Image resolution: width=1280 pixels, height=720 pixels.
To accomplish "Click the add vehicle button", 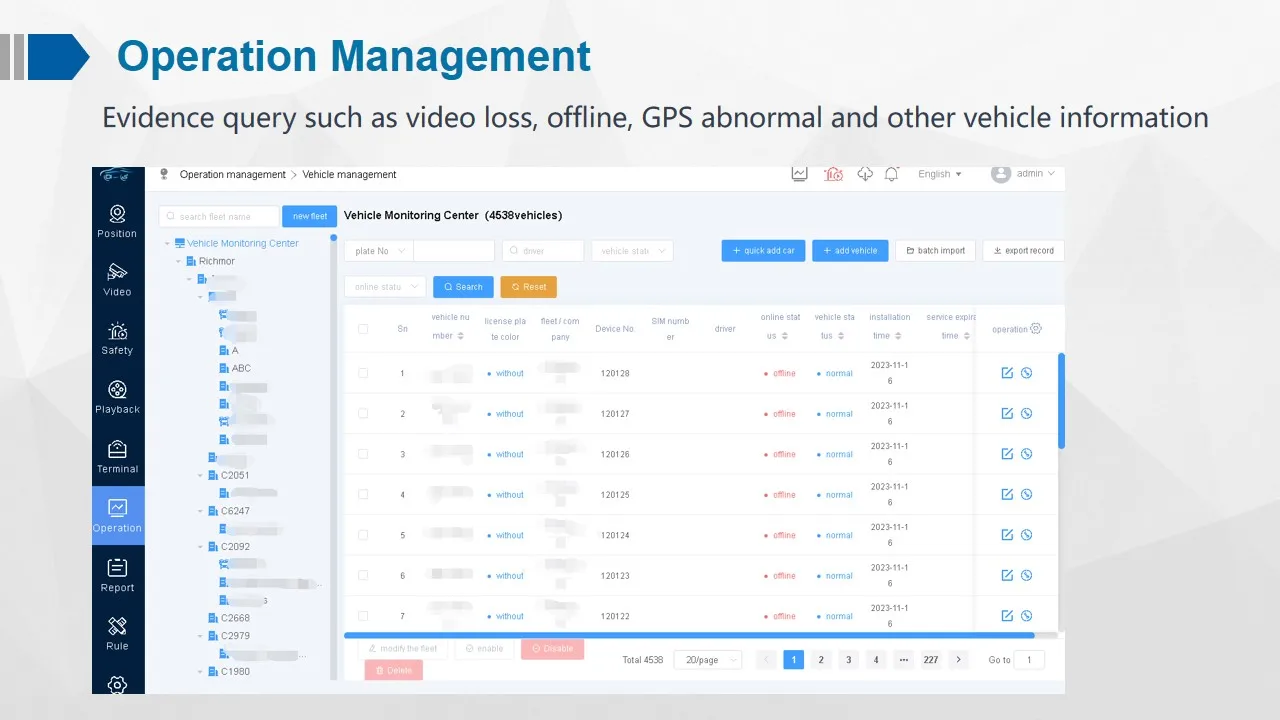I will [850, 251].
